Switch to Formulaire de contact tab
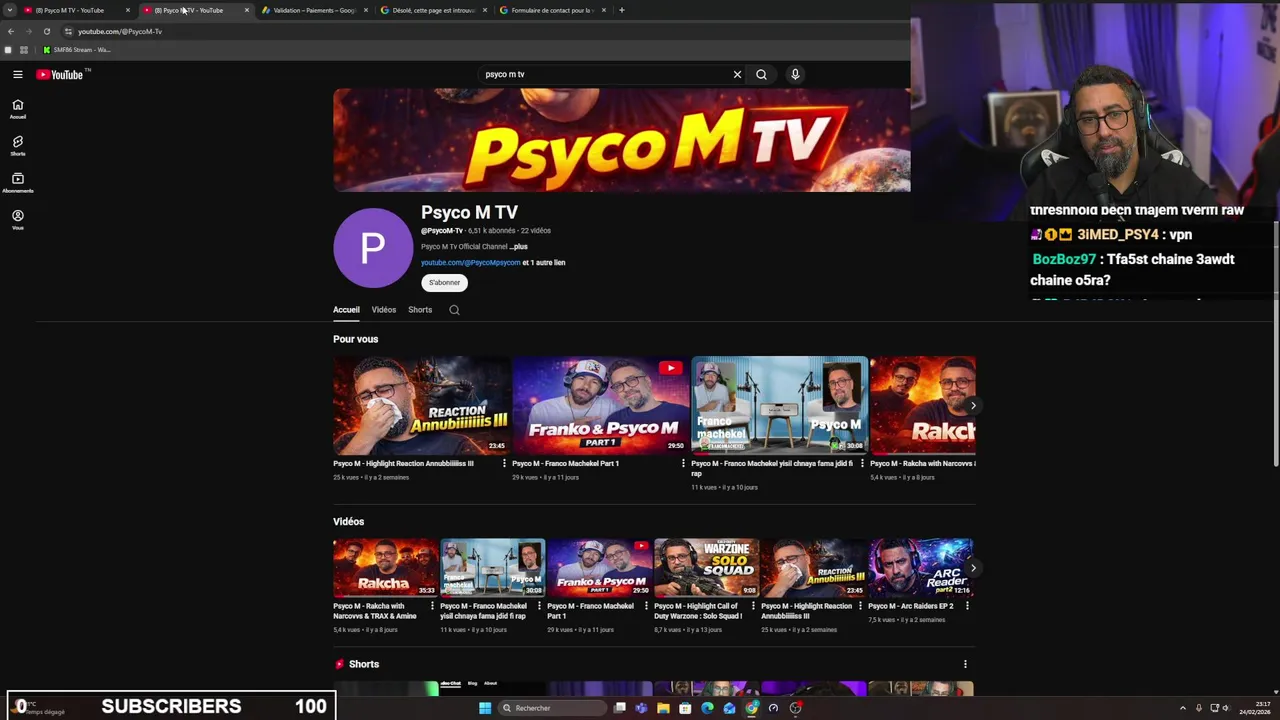This screenshot has height=720, width=1280. 552,10
